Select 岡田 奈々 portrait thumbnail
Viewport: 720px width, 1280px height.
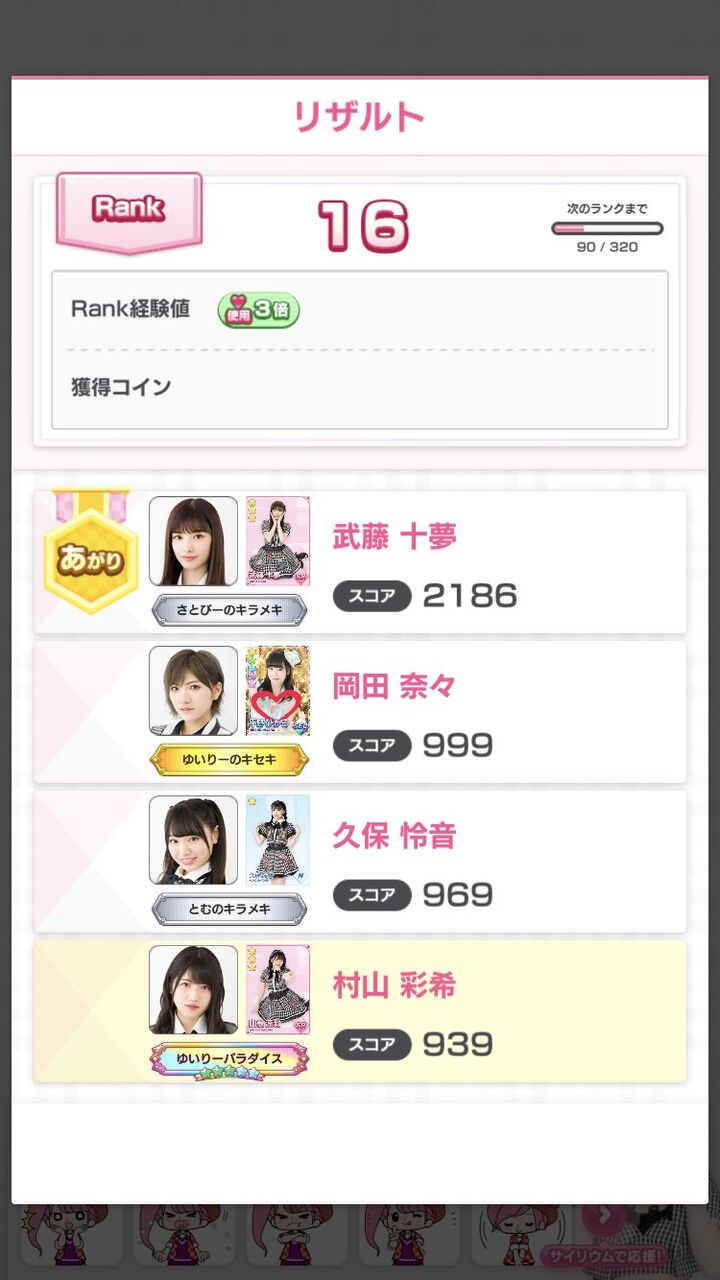point(194,691)
